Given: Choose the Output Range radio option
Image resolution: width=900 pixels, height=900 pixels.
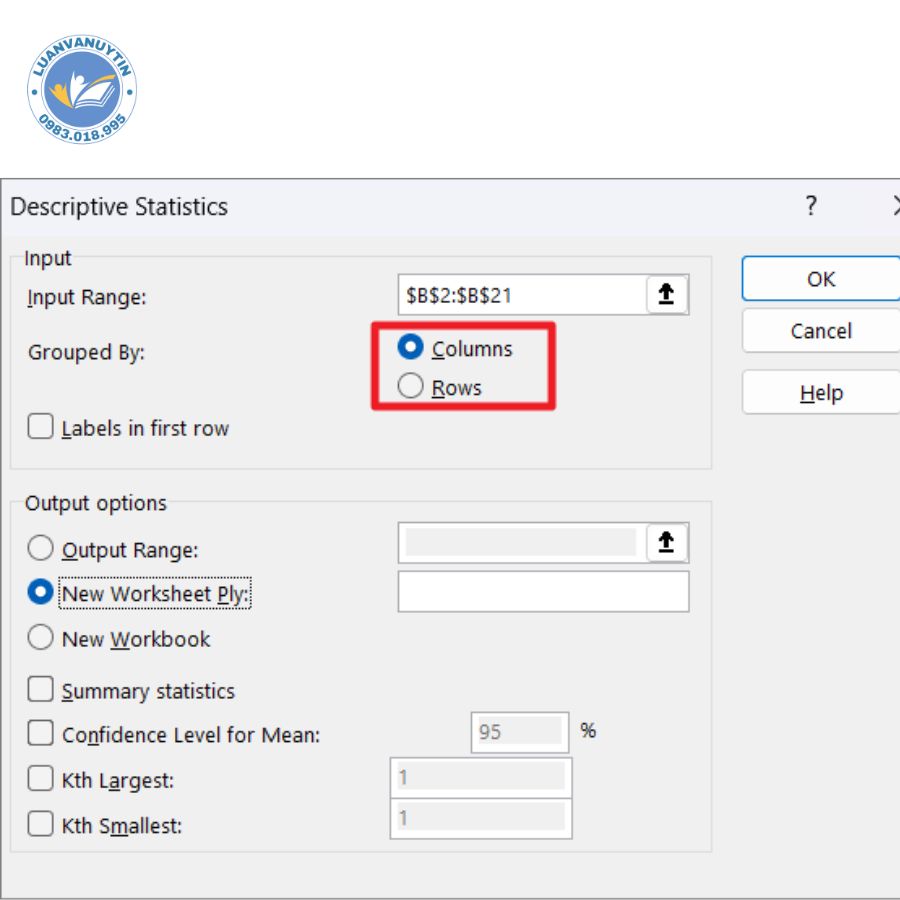Looking at the screenshot, I should pyautogui.click(x=41, y=549).
